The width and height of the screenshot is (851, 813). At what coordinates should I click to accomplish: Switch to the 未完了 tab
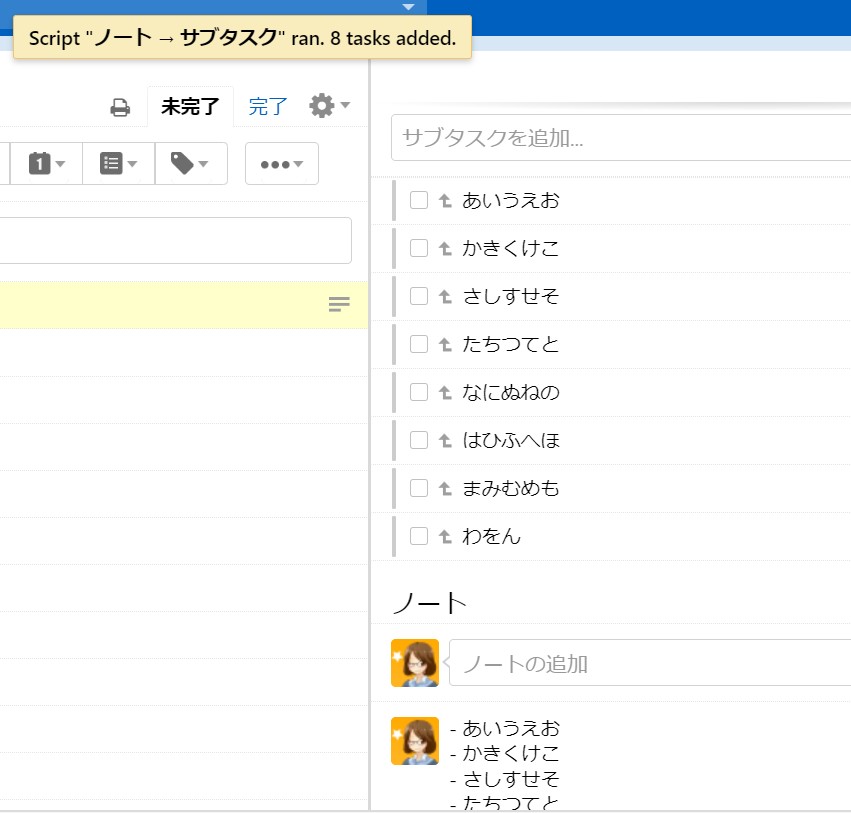[190, 107]
